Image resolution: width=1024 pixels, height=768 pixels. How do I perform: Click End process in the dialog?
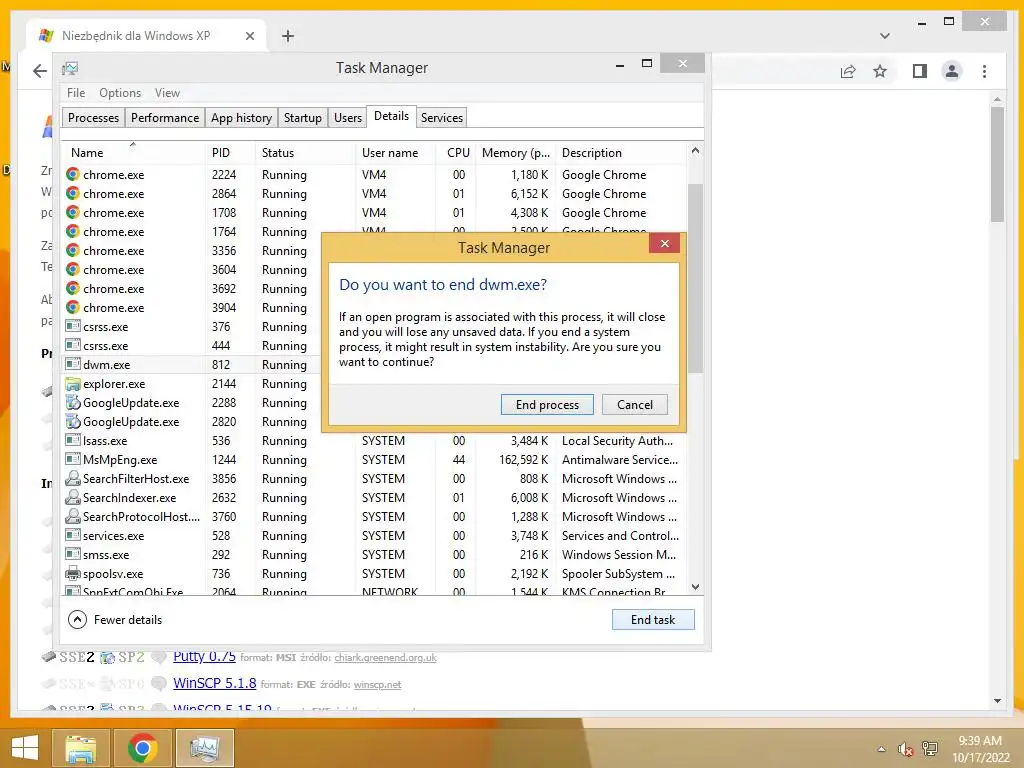tap(547, 405)
